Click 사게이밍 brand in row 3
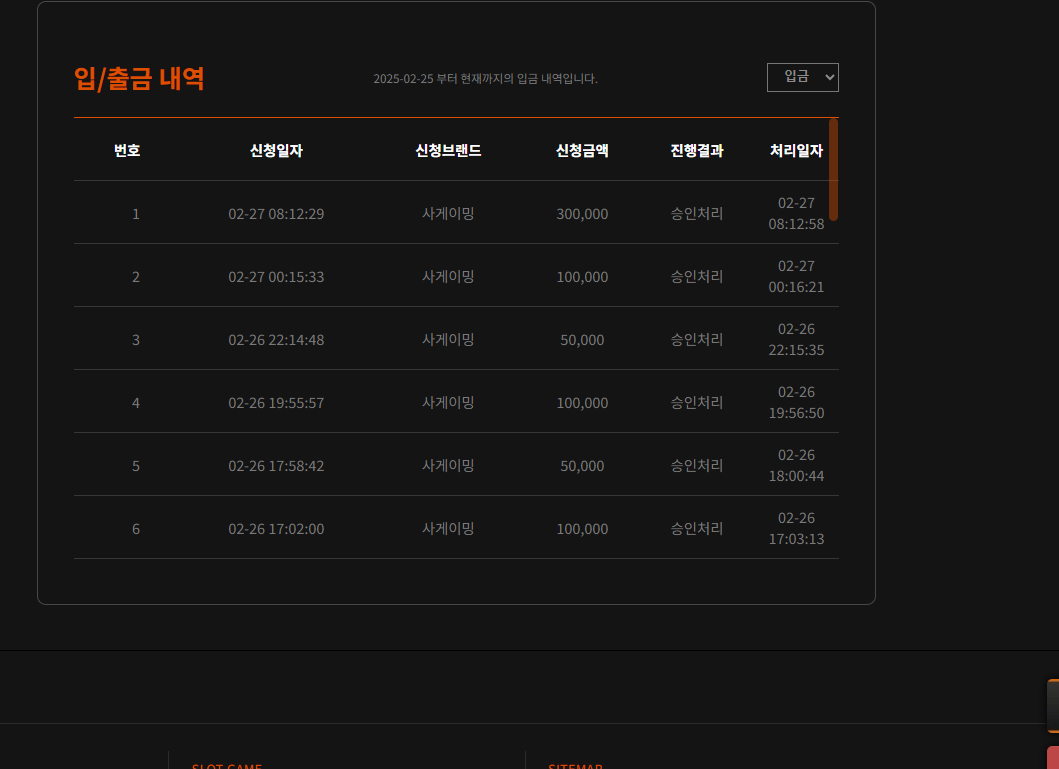 448,340
